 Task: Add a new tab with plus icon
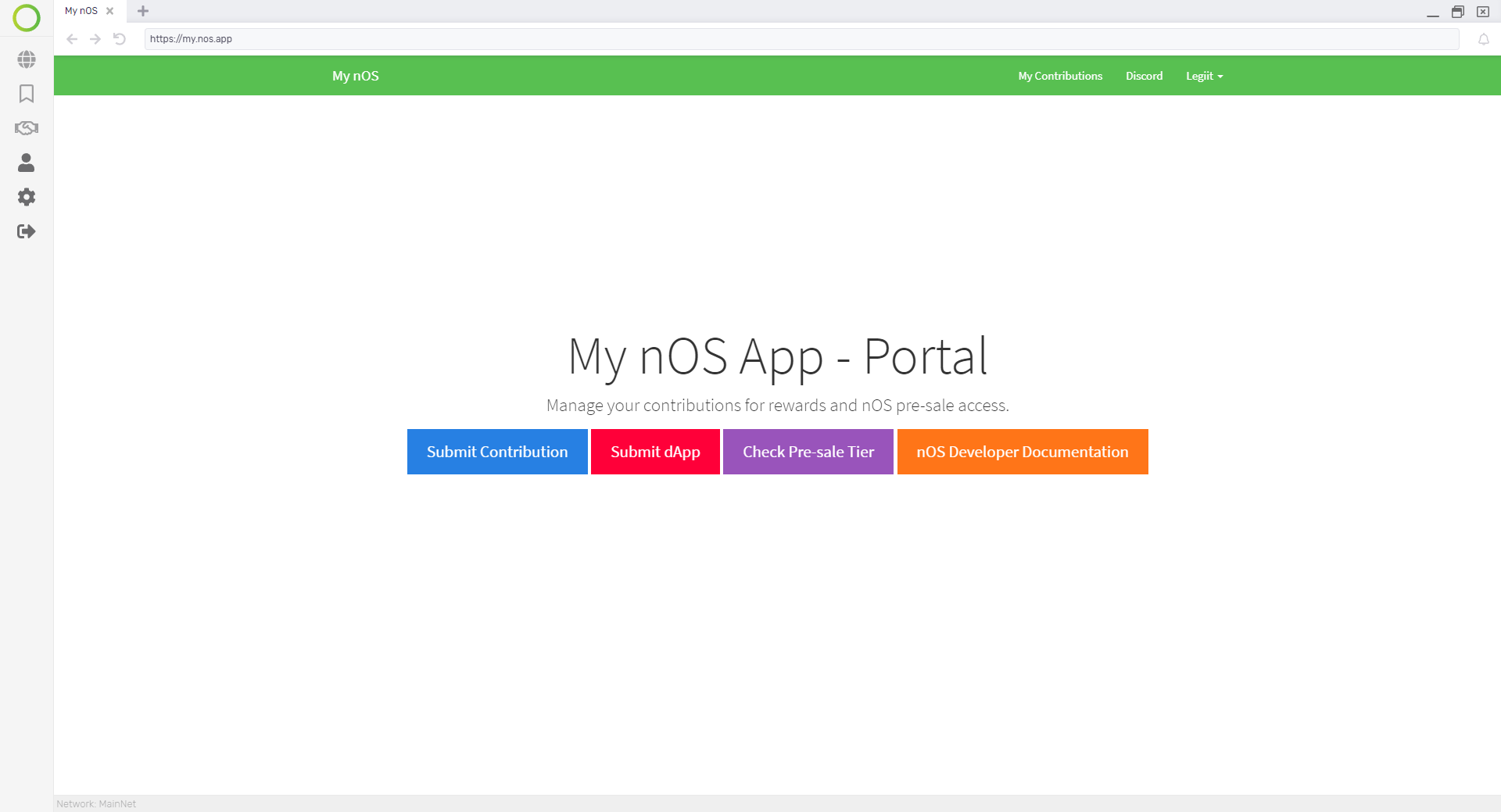point(143,11)
